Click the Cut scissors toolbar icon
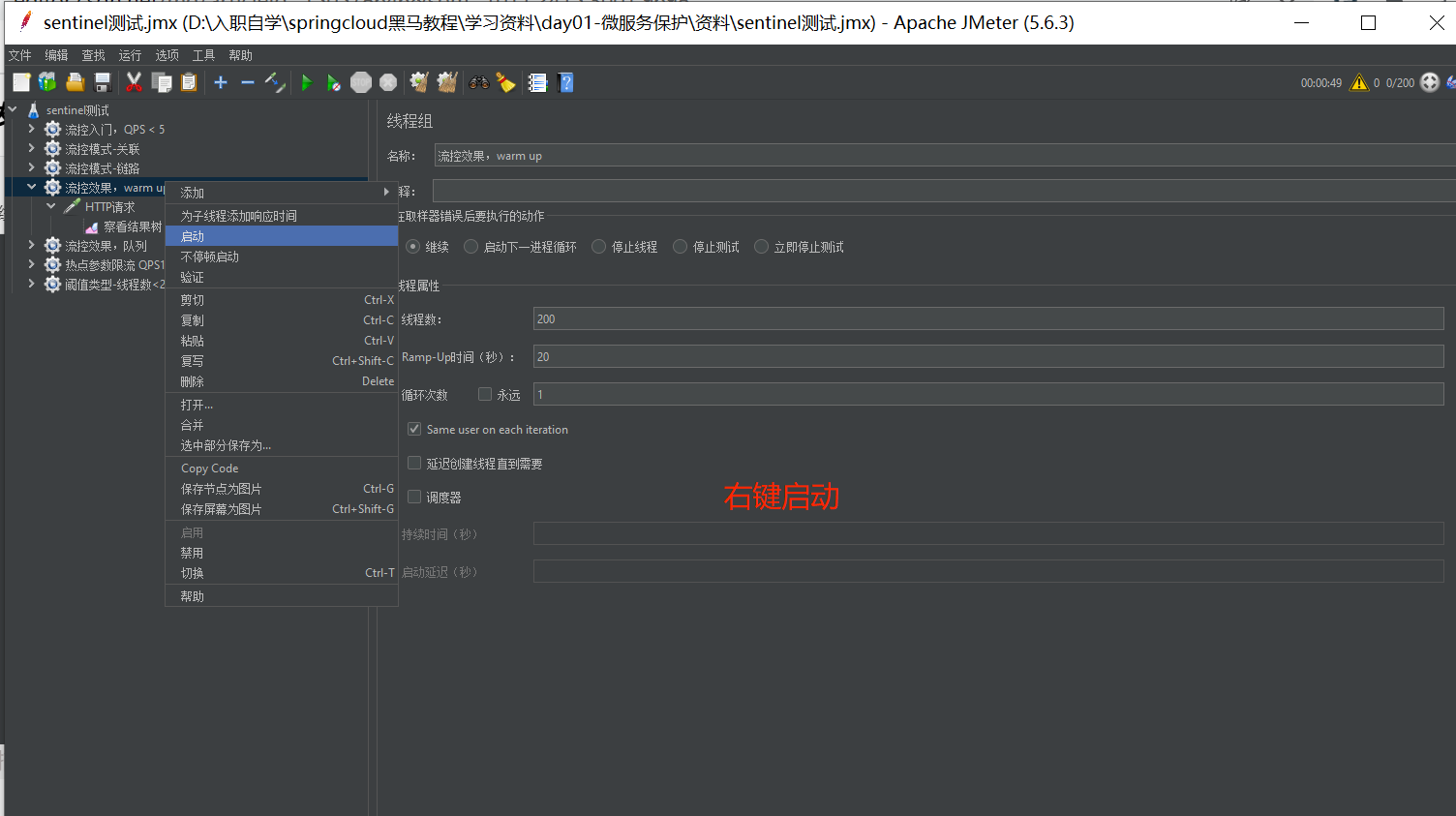 click(134, 83)
